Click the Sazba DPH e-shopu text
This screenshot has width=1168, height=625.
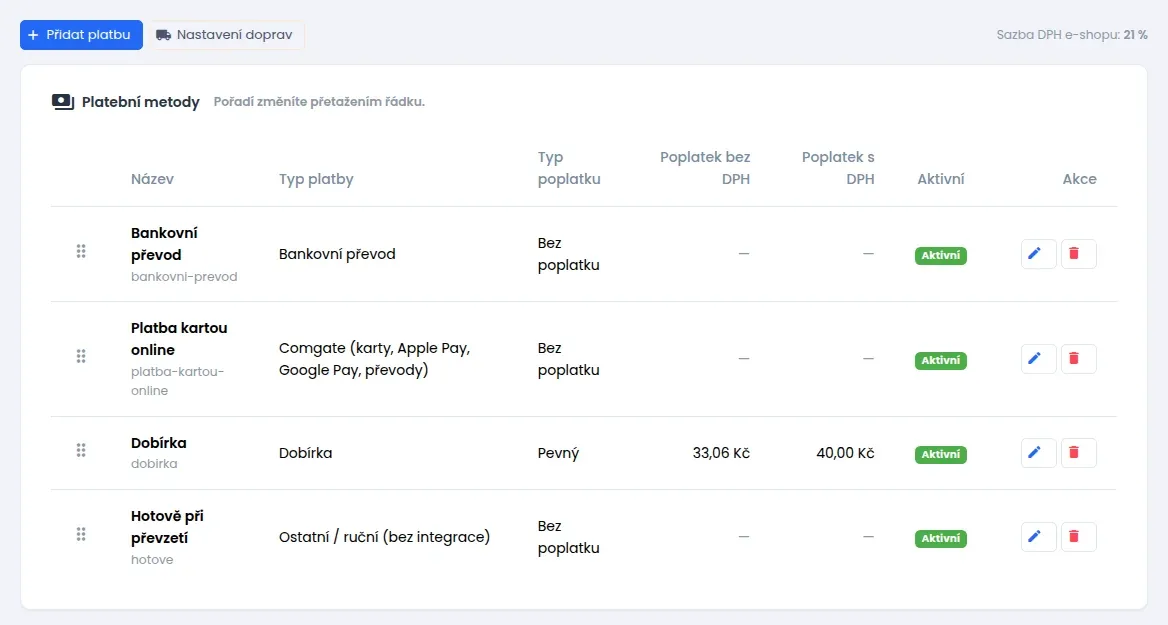click(1072, 35)
